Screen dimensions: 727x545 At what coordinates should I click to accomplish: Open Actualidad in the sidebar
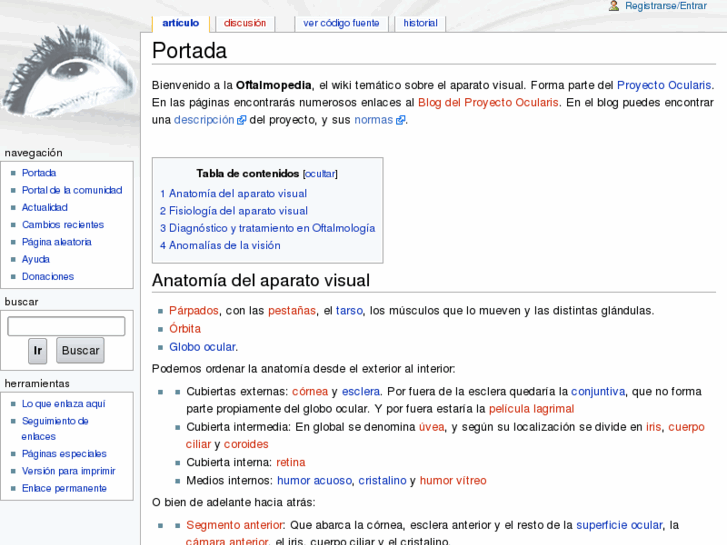coord(45,207)
